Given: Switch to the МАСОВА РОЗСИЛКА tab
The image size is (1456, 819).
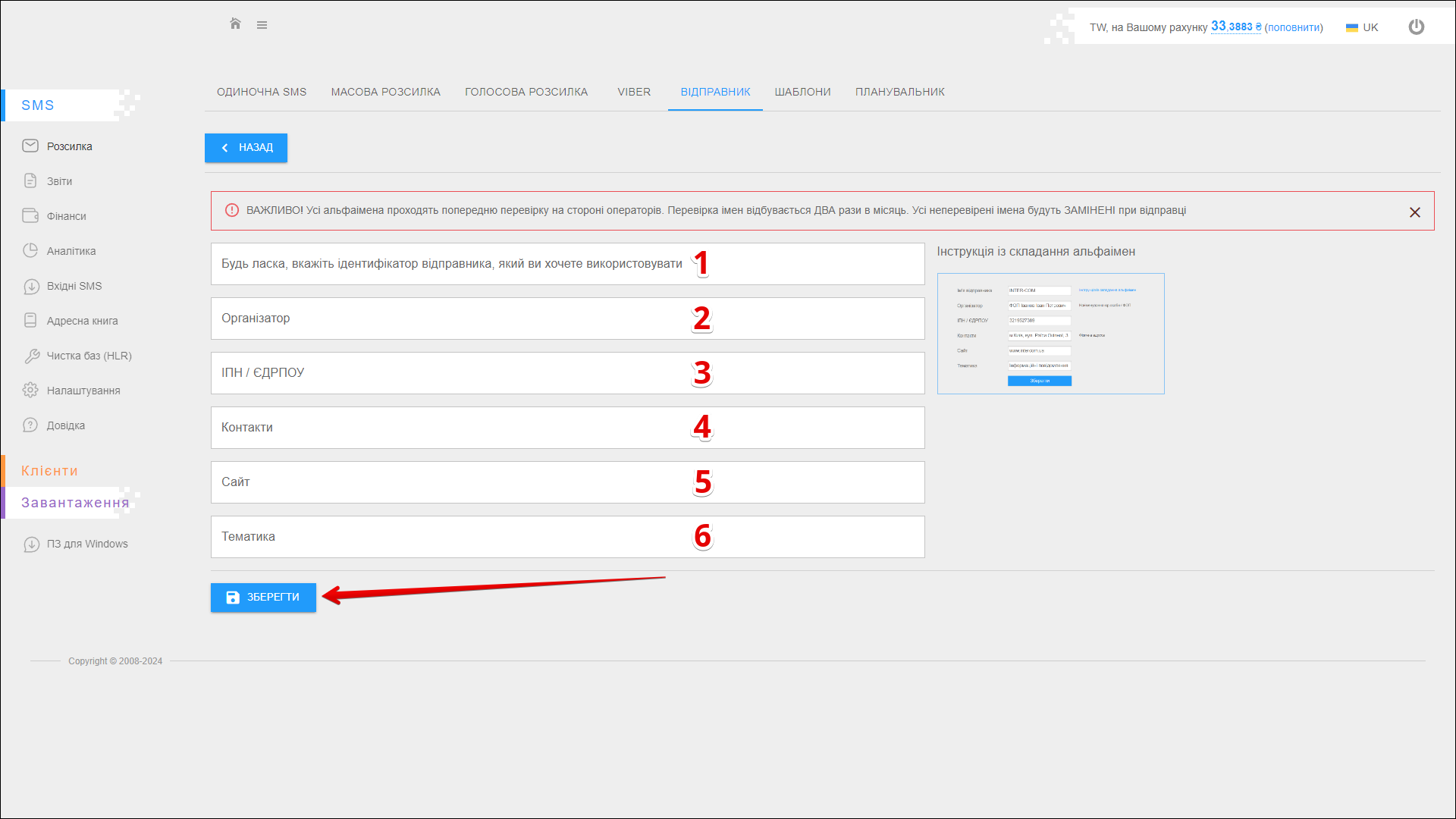Looking at the screenshot, I should (385, 92).
